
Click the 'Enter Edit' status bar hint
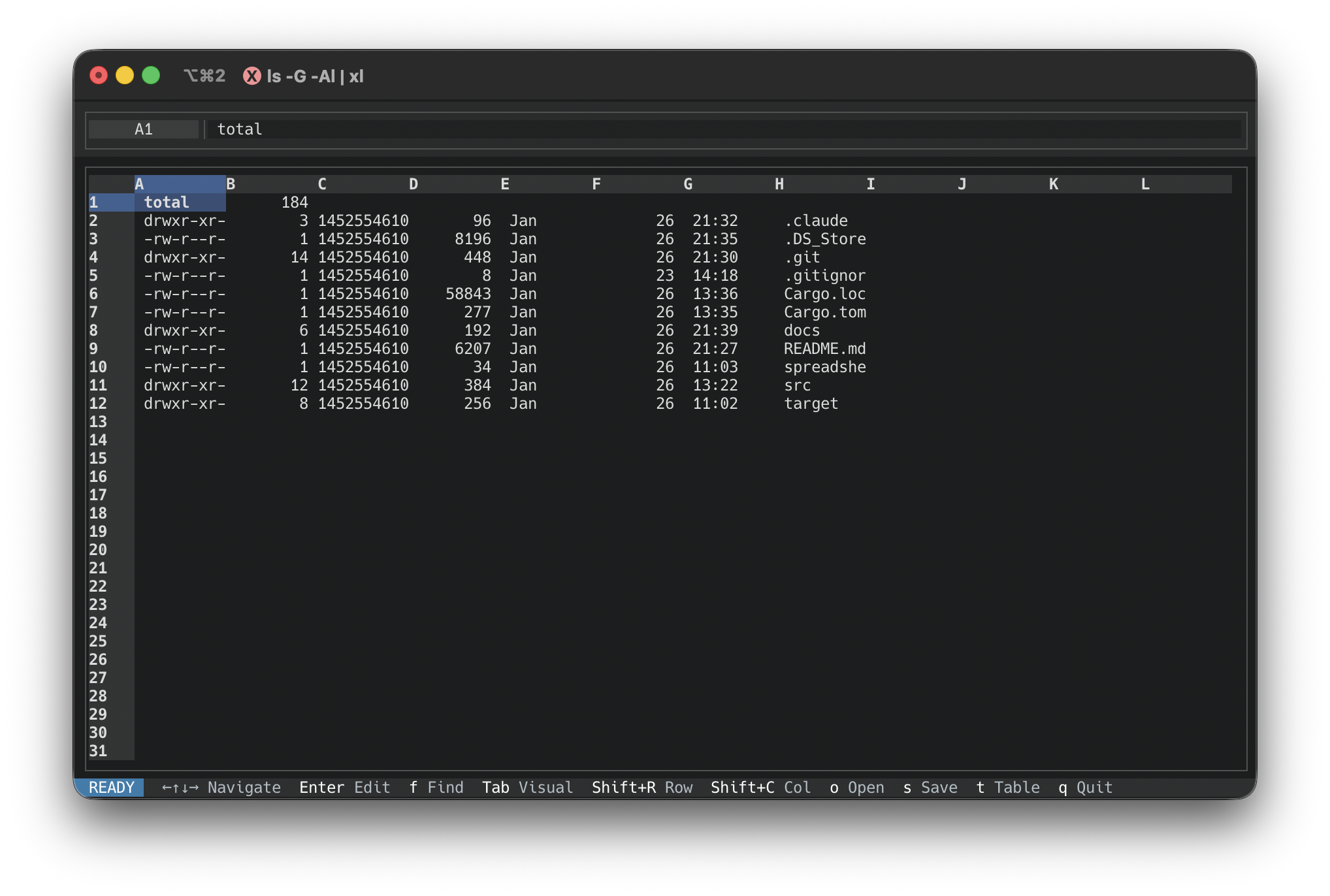pyautogui.click(x=345, y=788)
